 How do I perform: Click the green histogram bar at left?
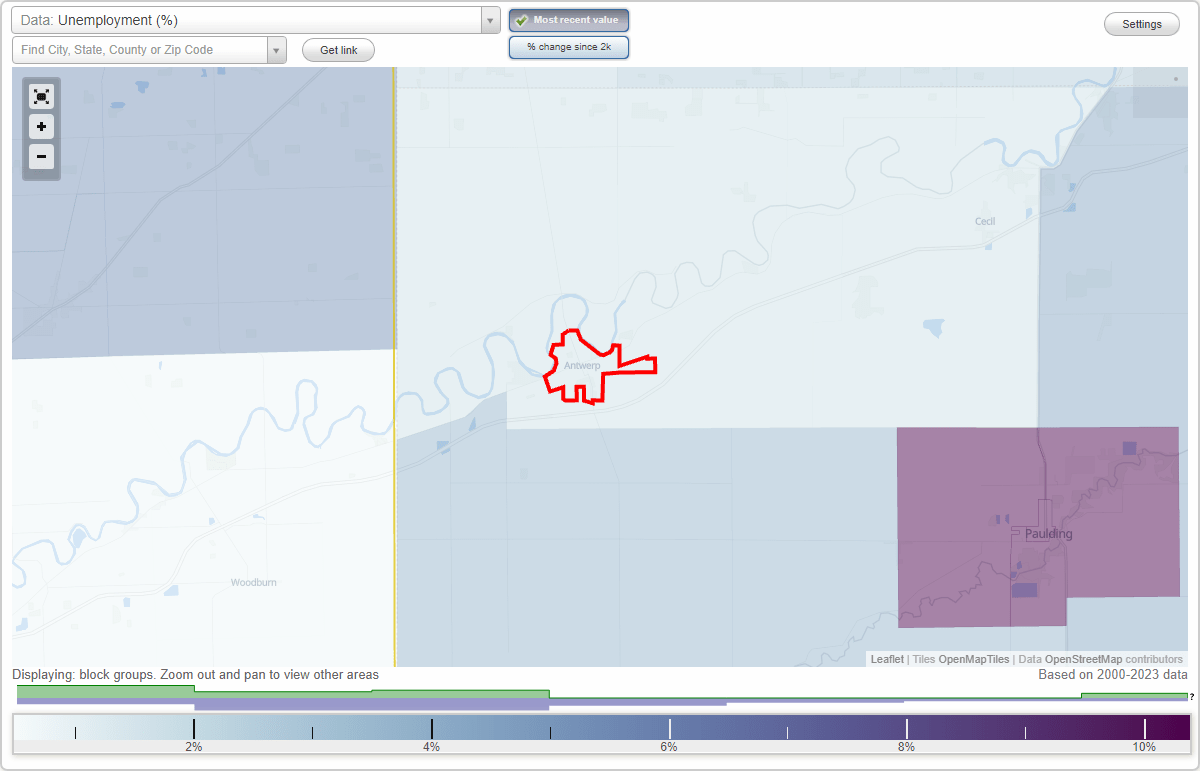pyautogui.click(x=105, y=691)
